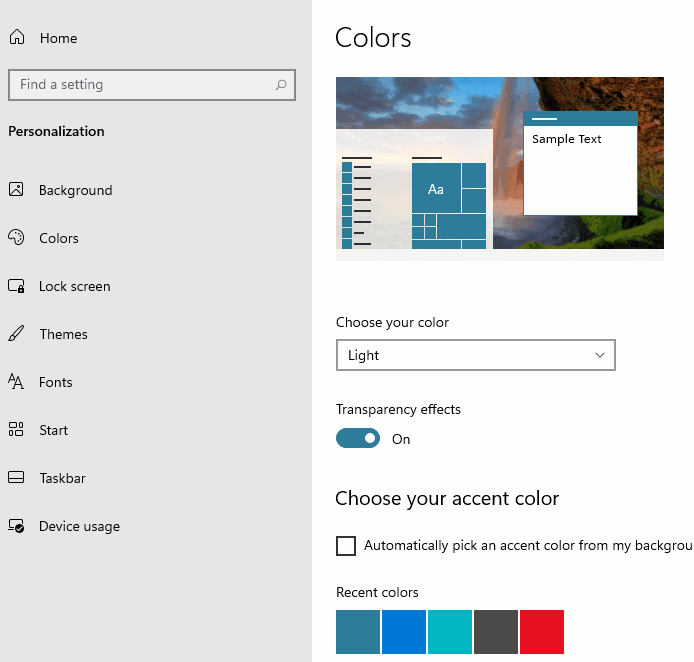
Task: Open the Themes settings page
Action: pos(64,334)
